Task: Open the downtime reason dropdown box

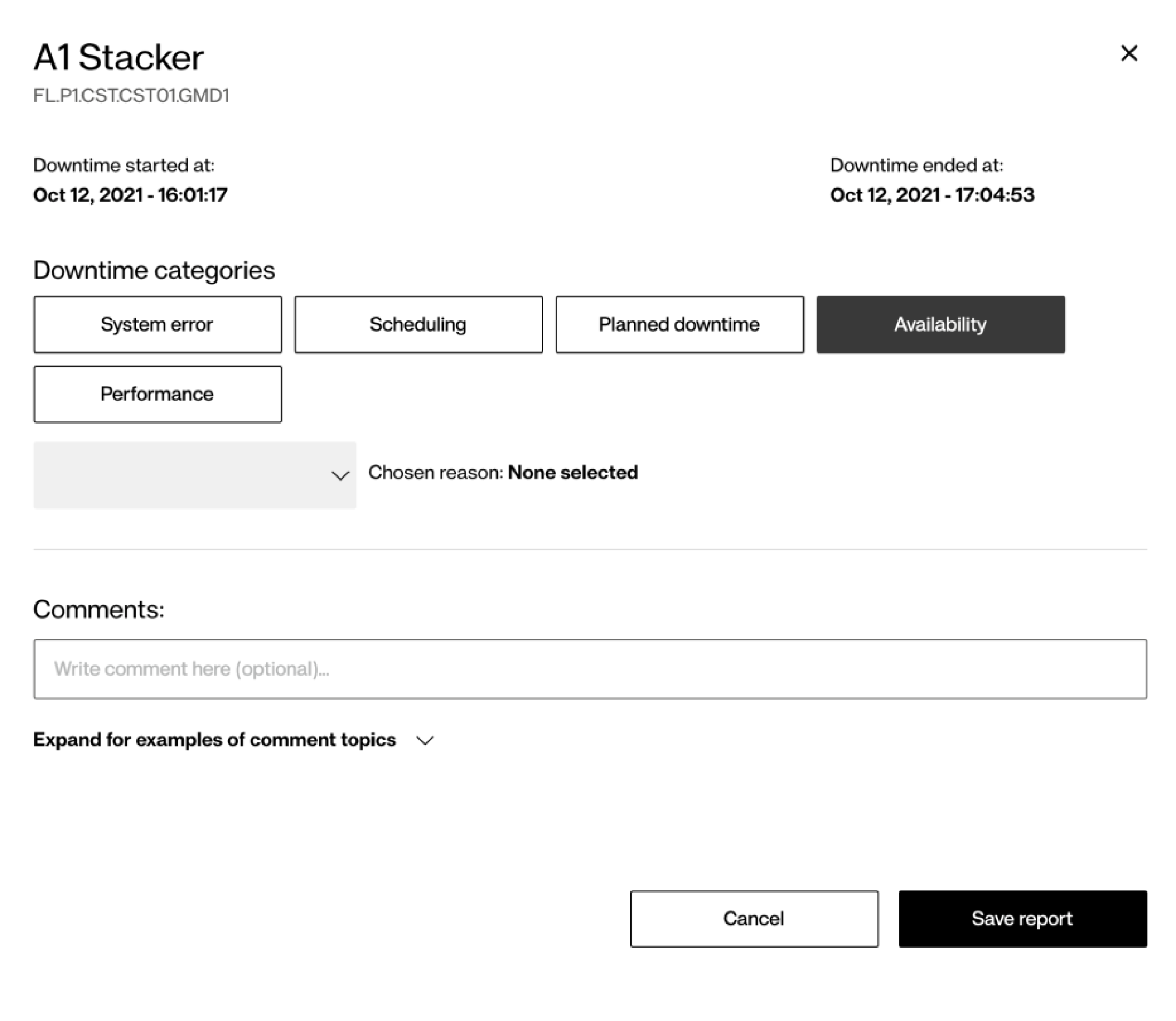Action: (x=194, y=475)
